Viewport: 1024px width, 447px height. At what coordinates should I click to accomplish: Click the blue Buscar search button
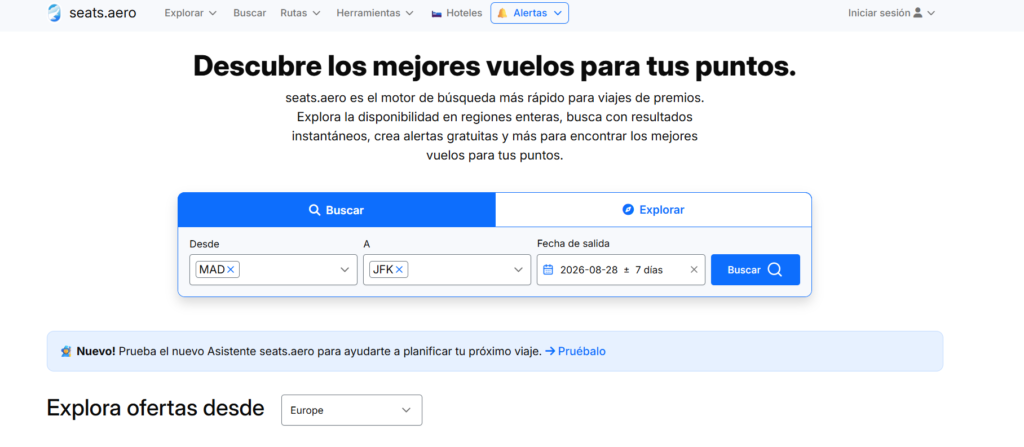(x=755, y=270)
